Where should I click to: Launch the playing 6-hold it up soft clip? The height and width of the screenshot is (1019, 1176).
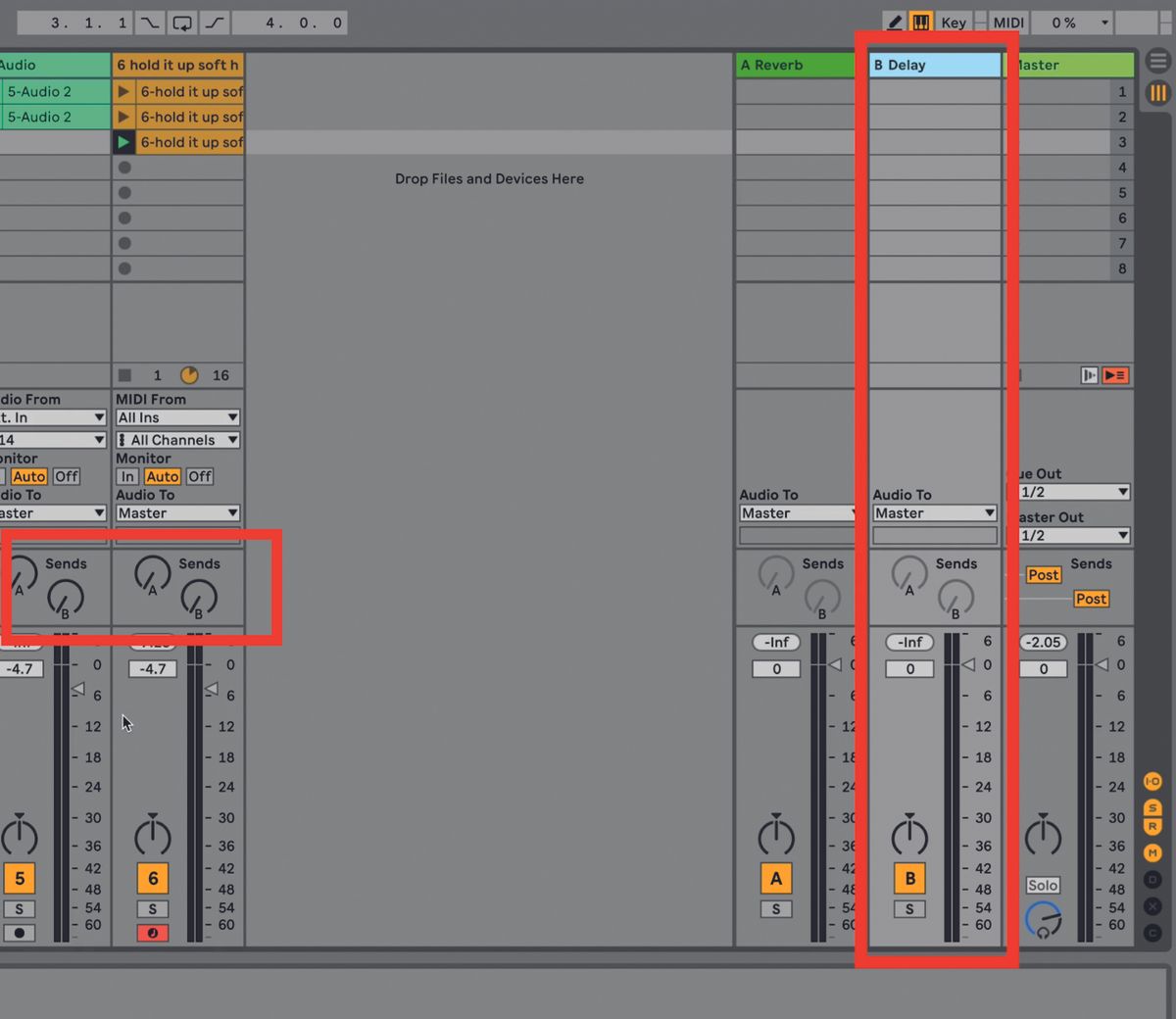[x=122, y=142]
